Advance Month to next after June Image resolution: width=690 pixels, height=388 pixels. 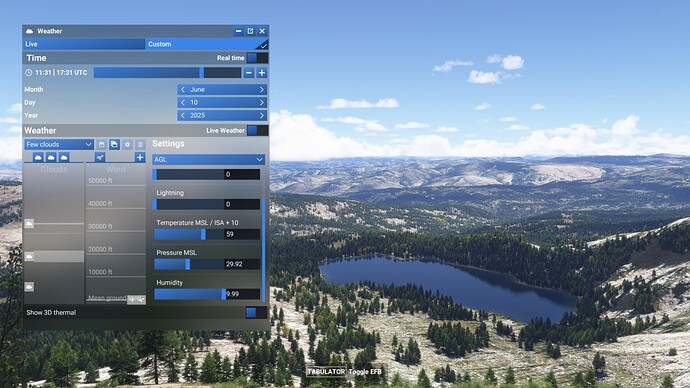pyautogui.click(x=261, y=89)
